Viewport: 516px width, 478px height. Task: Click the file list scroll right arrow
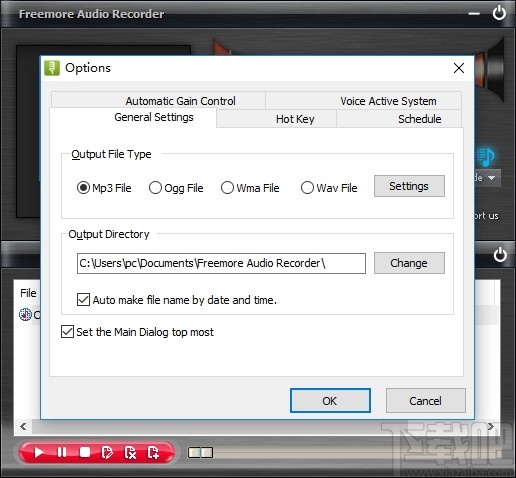[490, 426]
